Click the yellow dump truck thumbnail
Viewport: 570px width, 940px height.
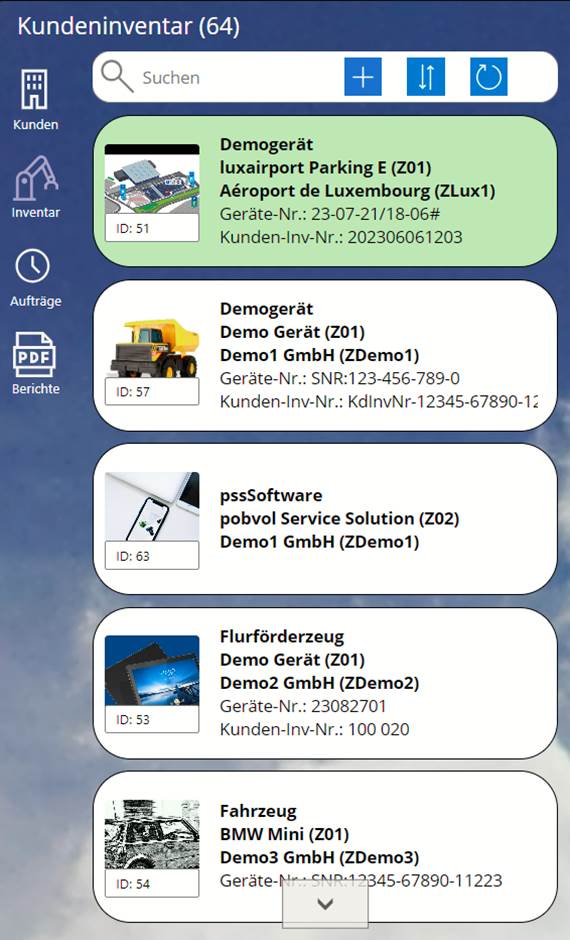tap(152, 348)
